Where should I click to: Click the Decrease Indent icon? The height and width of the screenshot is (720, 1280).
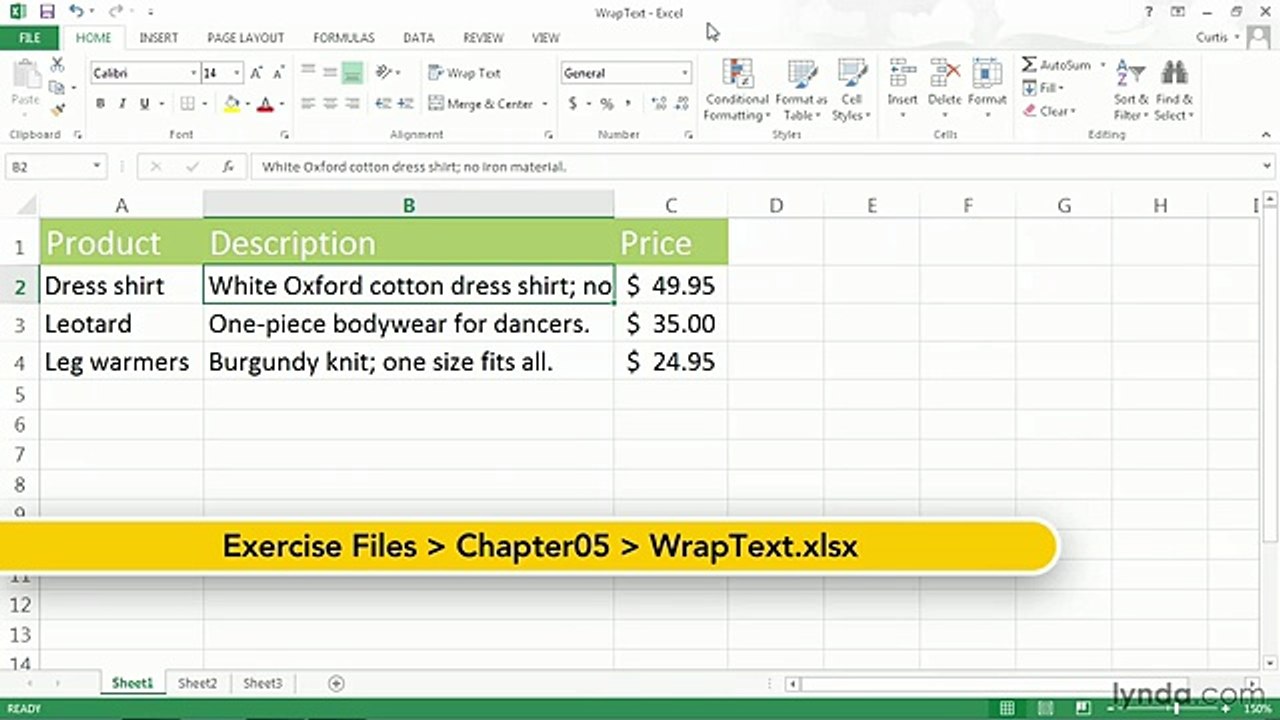[384, 104]
